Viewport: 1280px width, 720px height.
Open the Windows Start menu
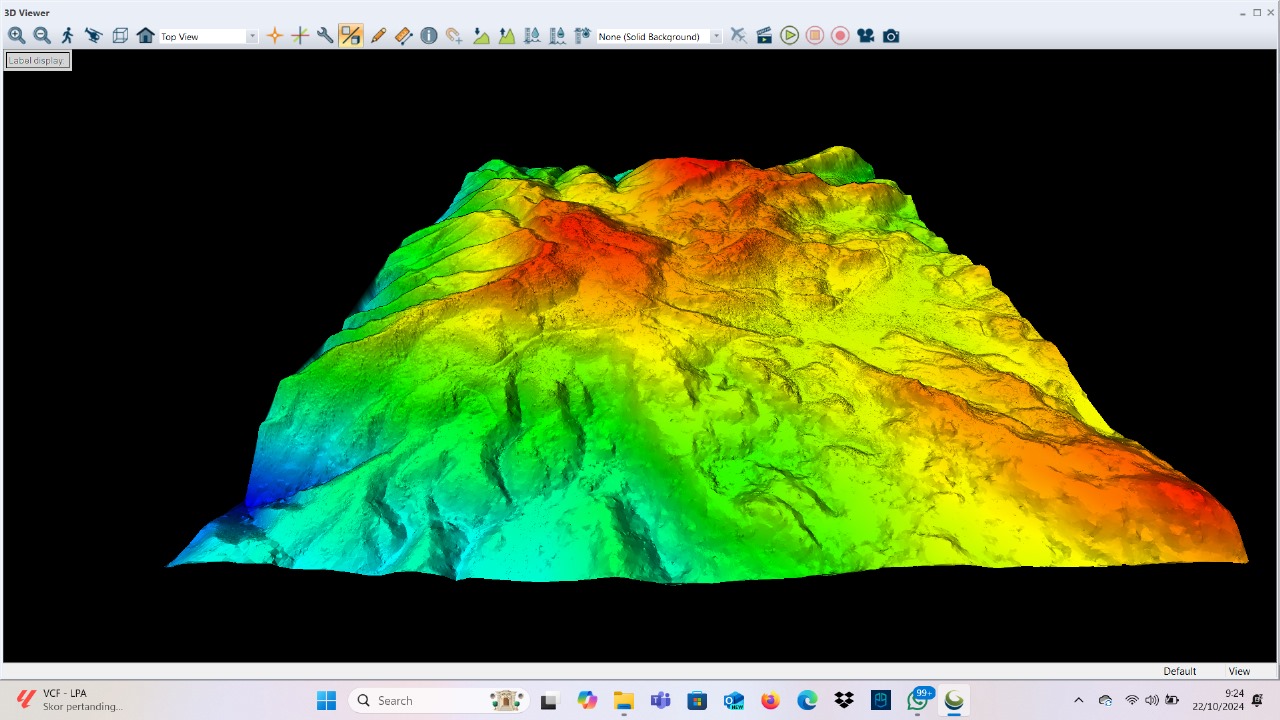click(x=326, y=701)
